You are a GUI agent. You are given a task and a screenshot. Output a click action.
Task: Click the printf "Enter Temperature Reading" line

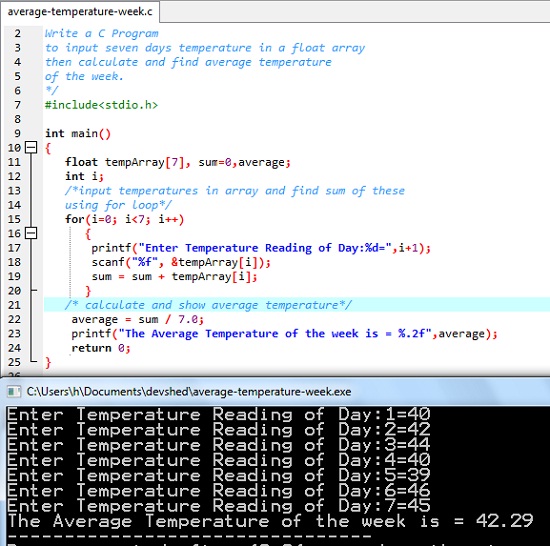[261, 248]
